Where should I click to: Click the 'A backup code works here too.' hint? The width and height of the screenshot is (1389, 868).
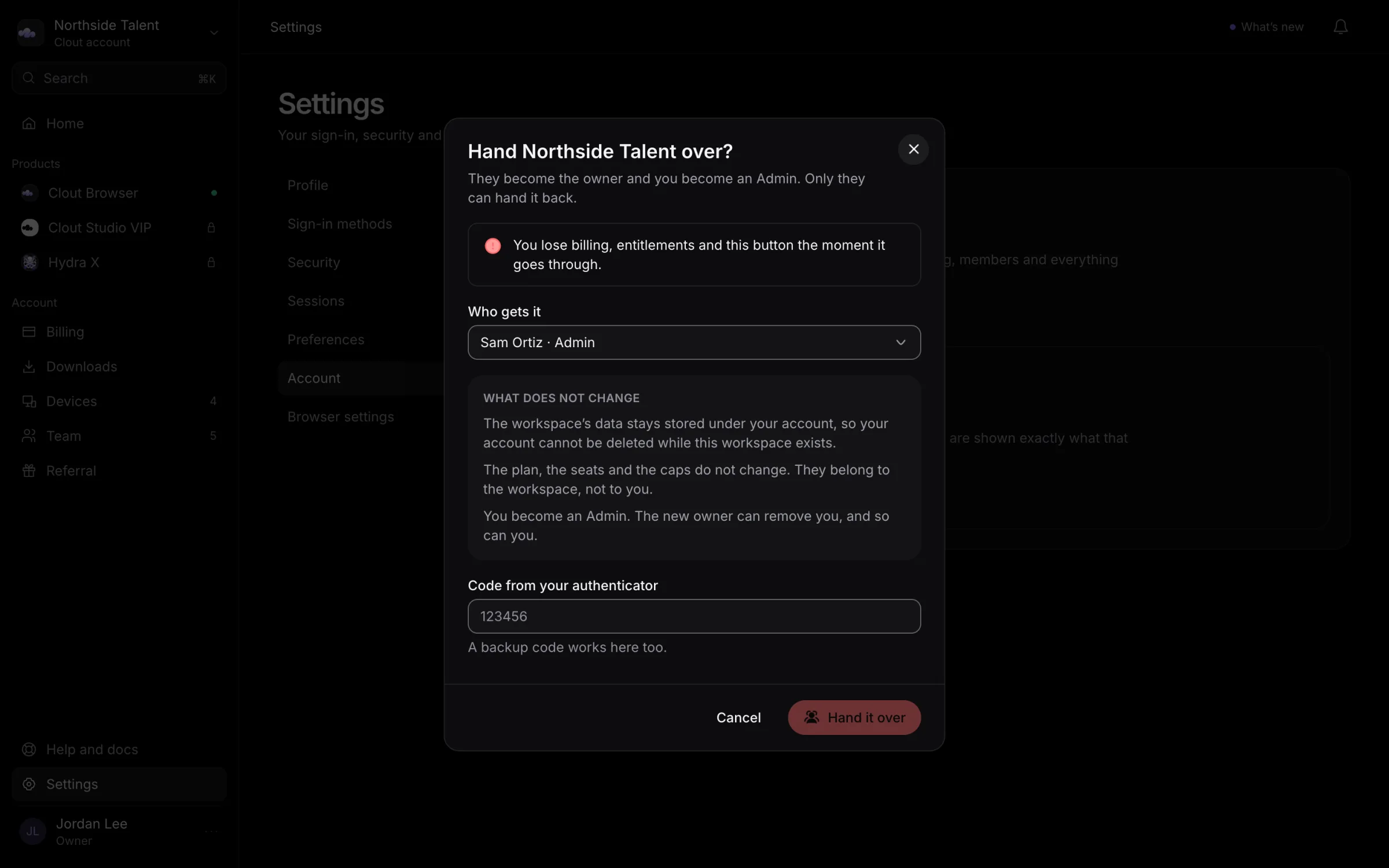(x=567, y=647)
